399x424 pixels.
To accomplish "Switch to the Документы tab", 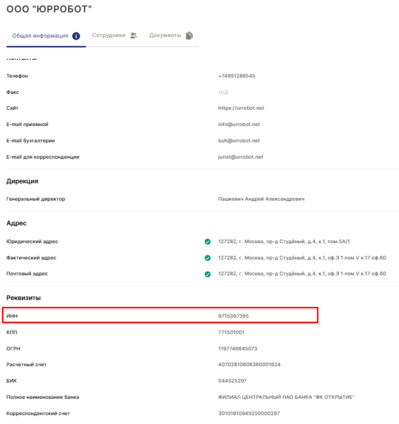I will 171,35.
